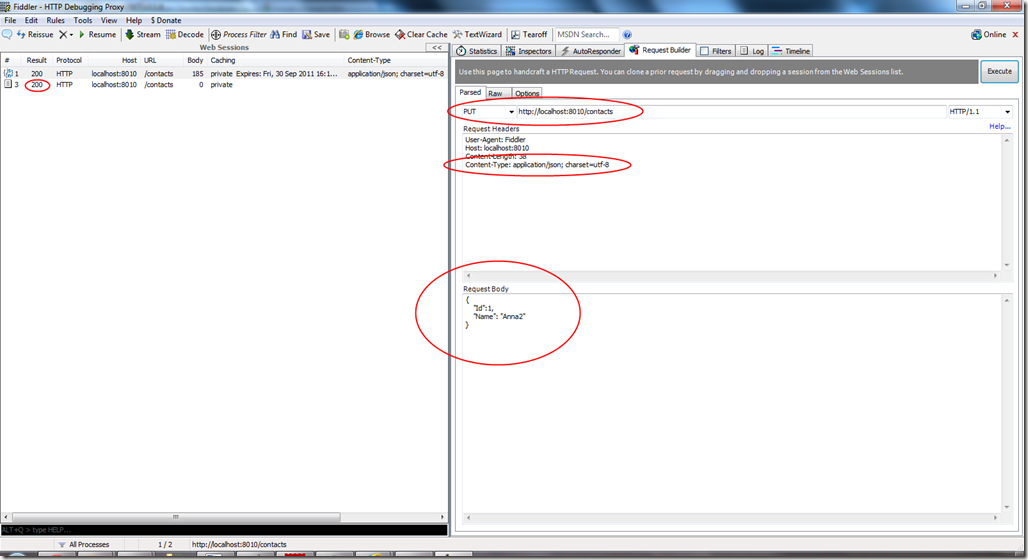1028x560 pixels.
Task: Switch to the Filters tab
Action: click(715, 50)
